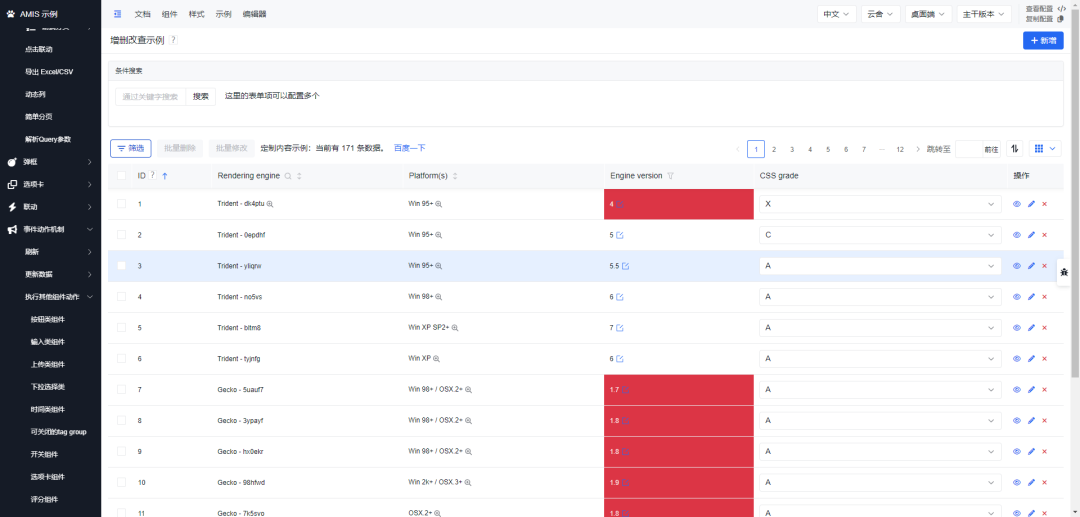Click the debug bug icon on right edge
1080x517 pixels.
(x=1064, y=272)
